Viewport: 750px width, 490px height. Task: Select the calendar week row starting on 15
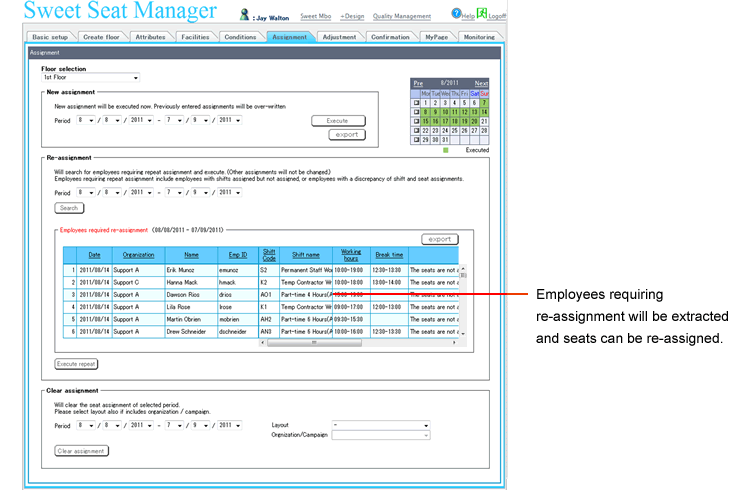[x=416, y=121]
